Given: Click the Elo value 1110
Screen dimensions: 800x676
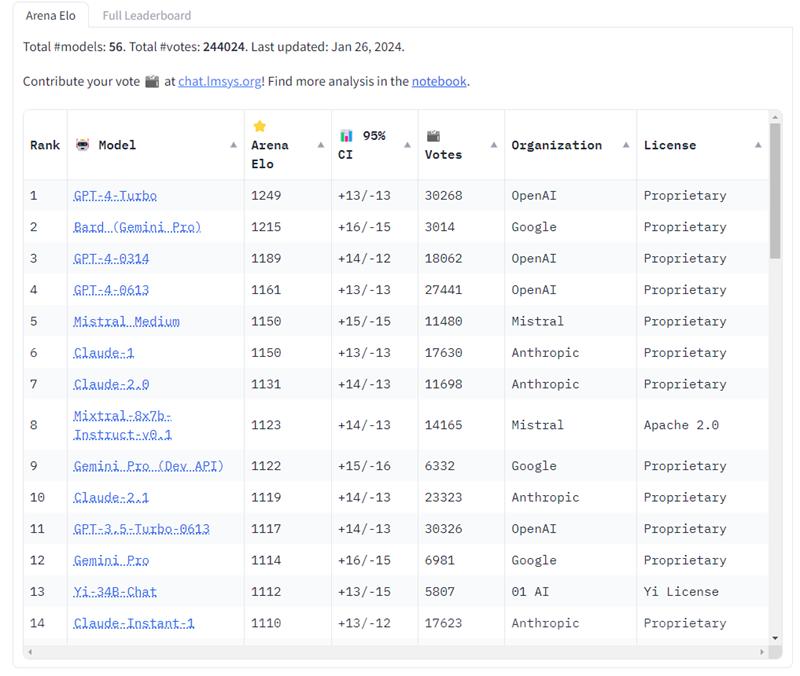Looking at the screenshot, I should 266,623.
